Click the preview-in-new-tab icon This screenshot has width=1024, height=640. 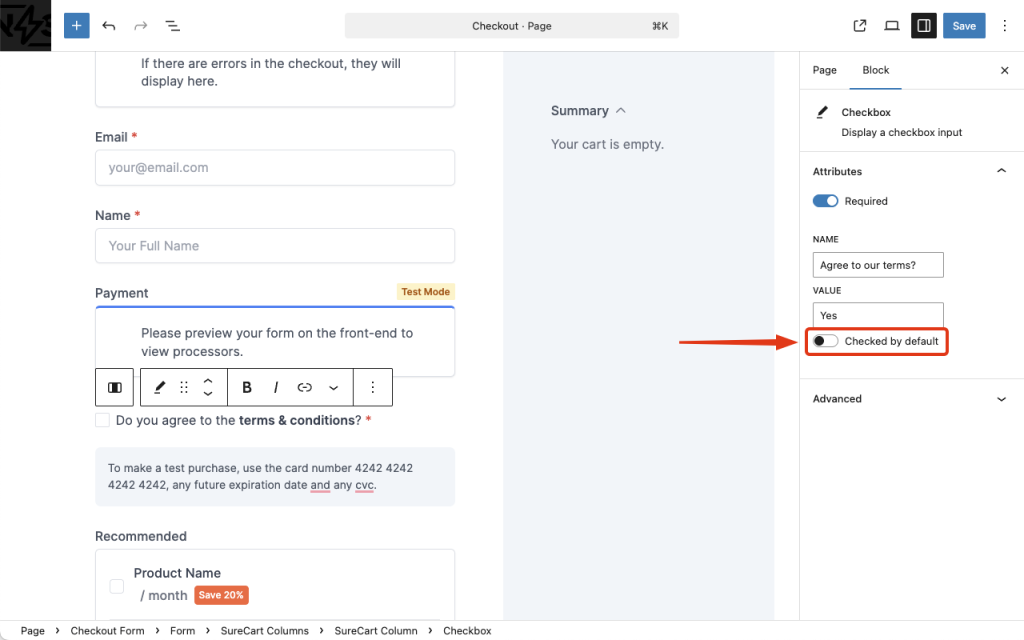pyautogui.click(x=859, y=25)
